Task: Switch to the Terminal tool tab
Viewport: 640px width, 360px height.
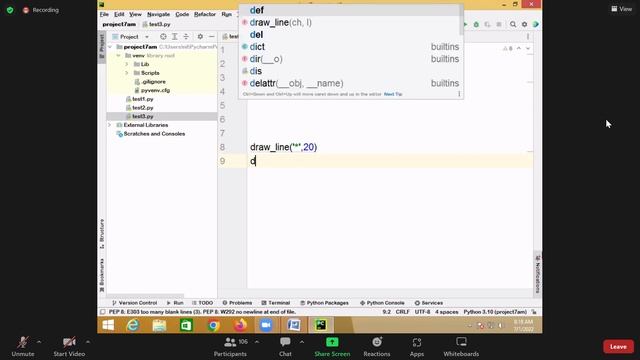Action: [x=276, y=303]
